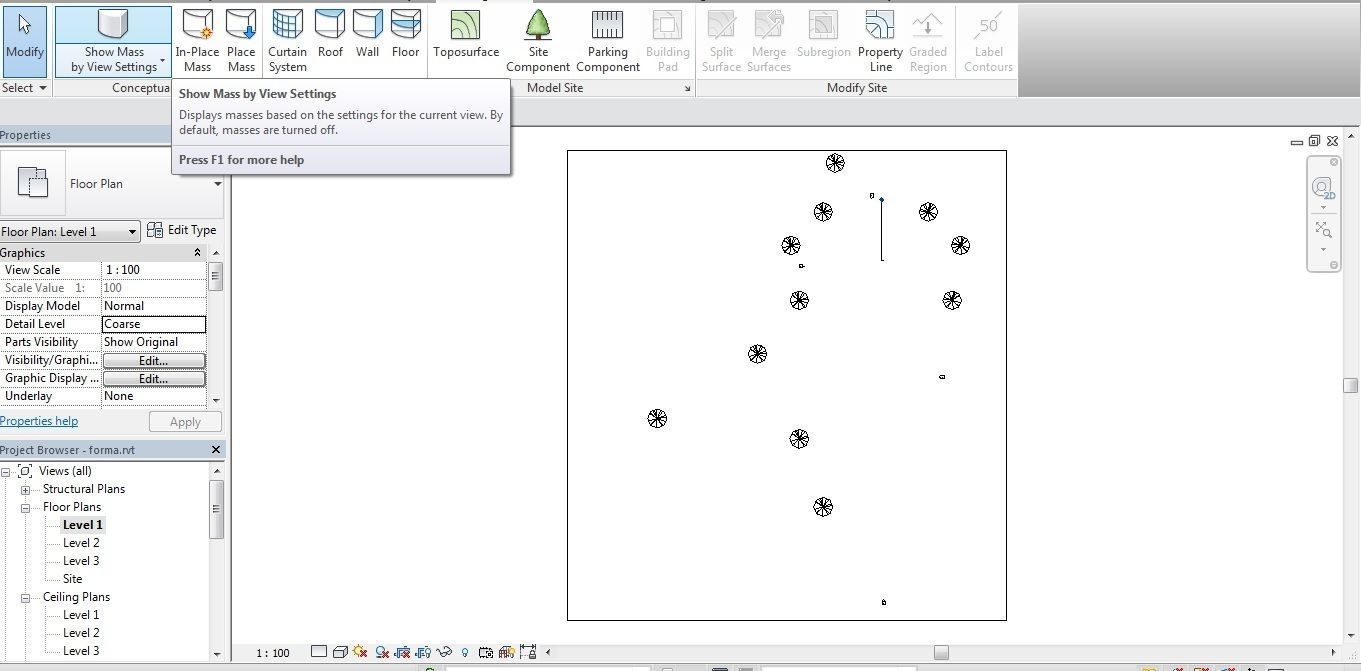Viewport: 1361px width, 671px height.
Task: Click Show Mass by View Settings
Action: [113, 41]
